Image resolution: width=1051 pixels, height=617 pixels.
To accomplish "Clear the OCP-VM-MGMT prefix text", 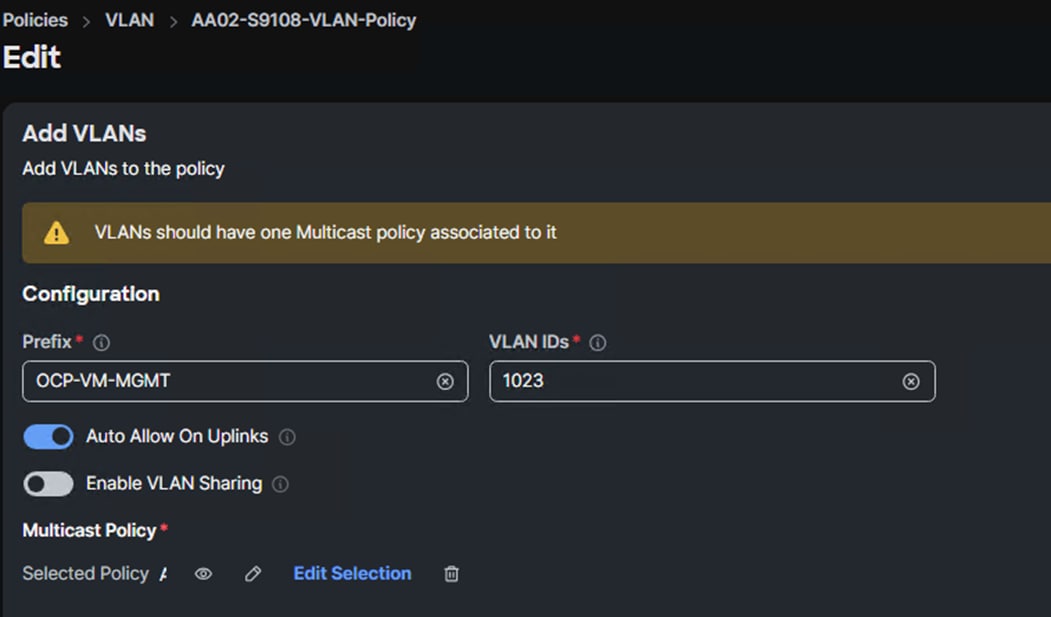I will [x=445, y=381].
